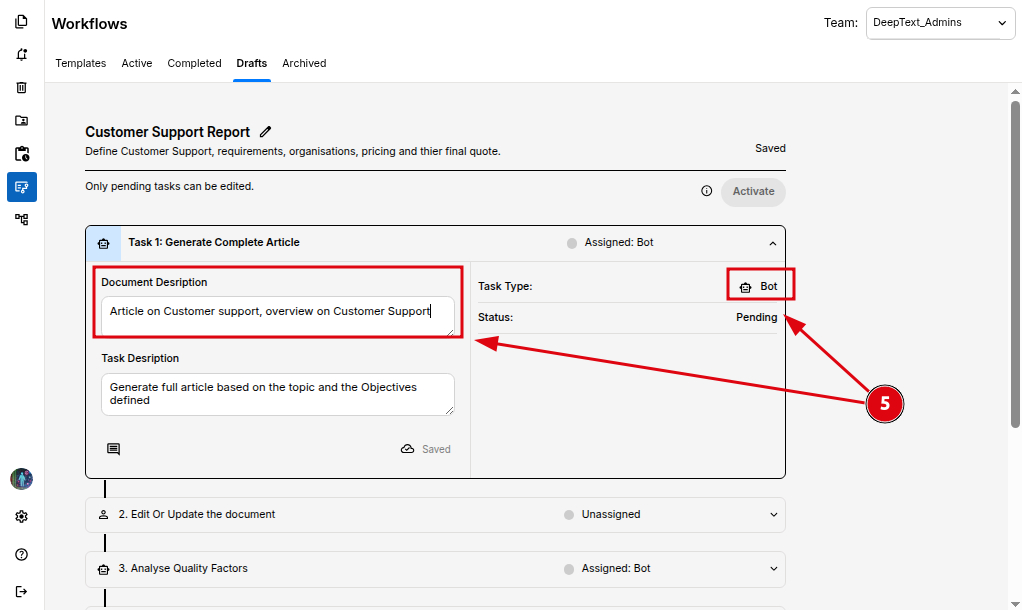Click the info icon beside Activate
The width and height of the screenshot is (1022, 610).
(707, 191)
